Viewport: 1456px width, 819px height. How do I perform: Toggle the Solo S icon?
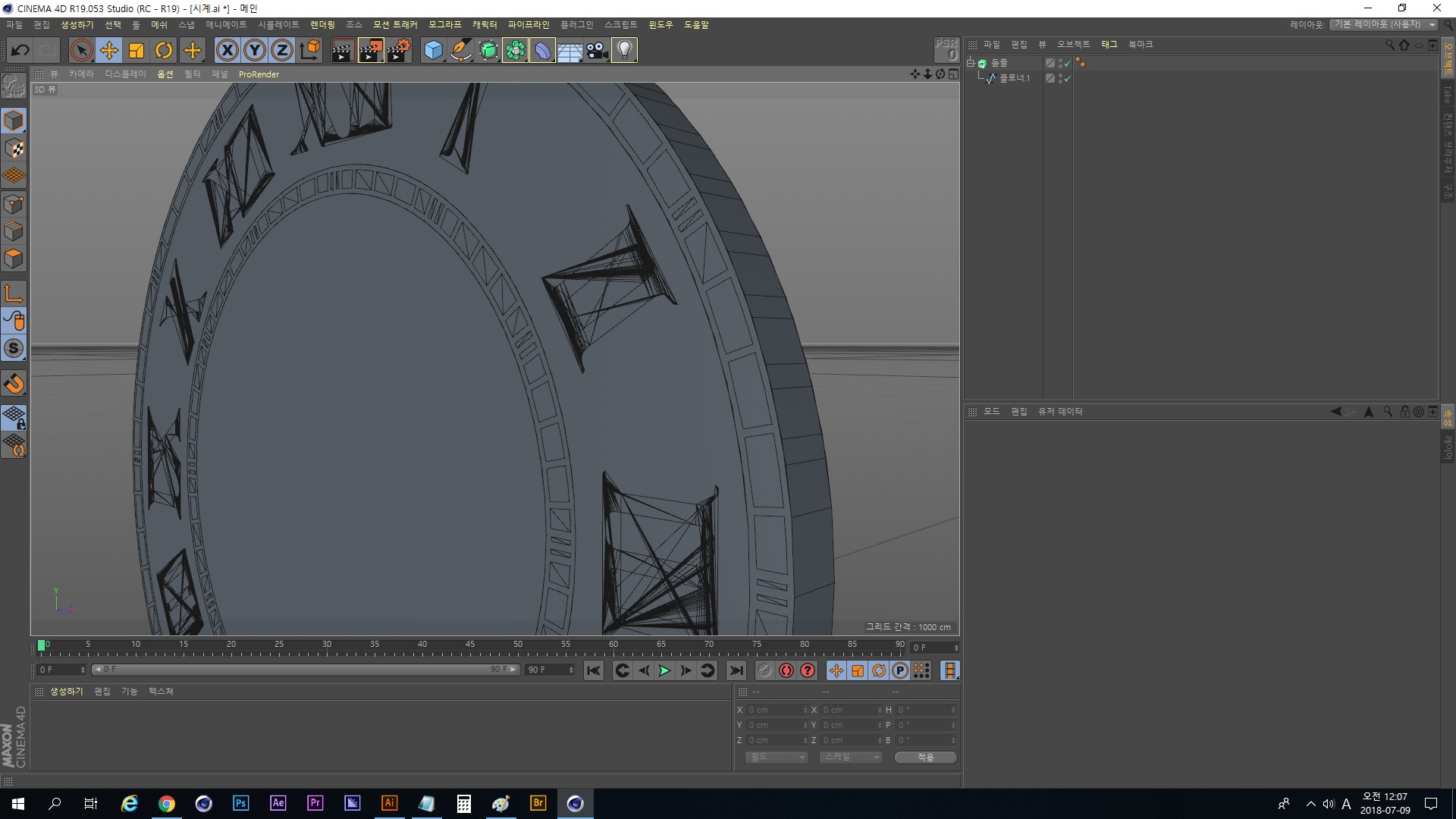point(14,348)
